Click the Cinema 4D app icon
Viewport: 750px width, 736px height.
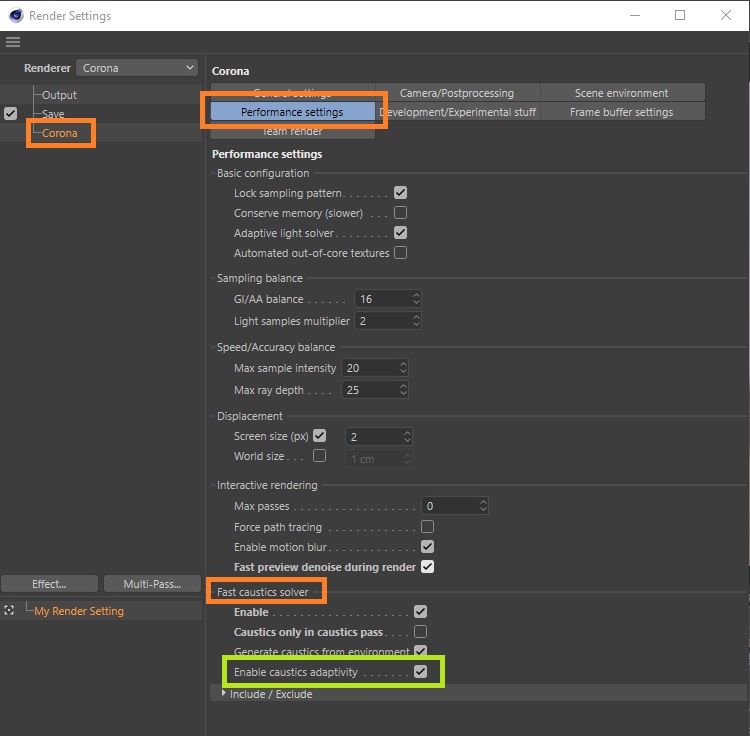pyautogui.click(x=16, y=15)
